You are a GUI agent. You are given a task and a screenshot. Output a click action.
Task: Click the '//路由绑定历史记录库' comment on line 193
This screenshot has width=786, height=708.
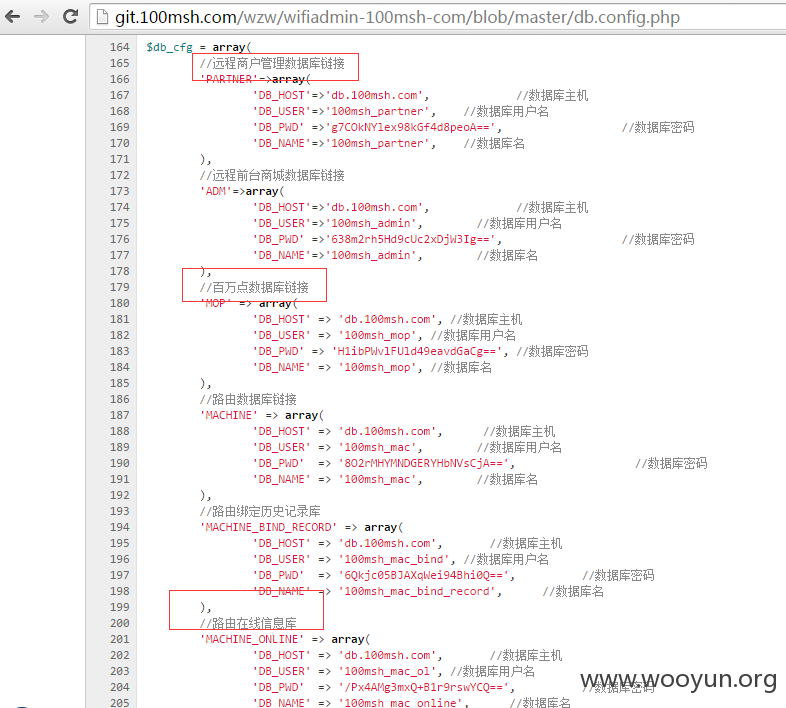coord(260,511)
